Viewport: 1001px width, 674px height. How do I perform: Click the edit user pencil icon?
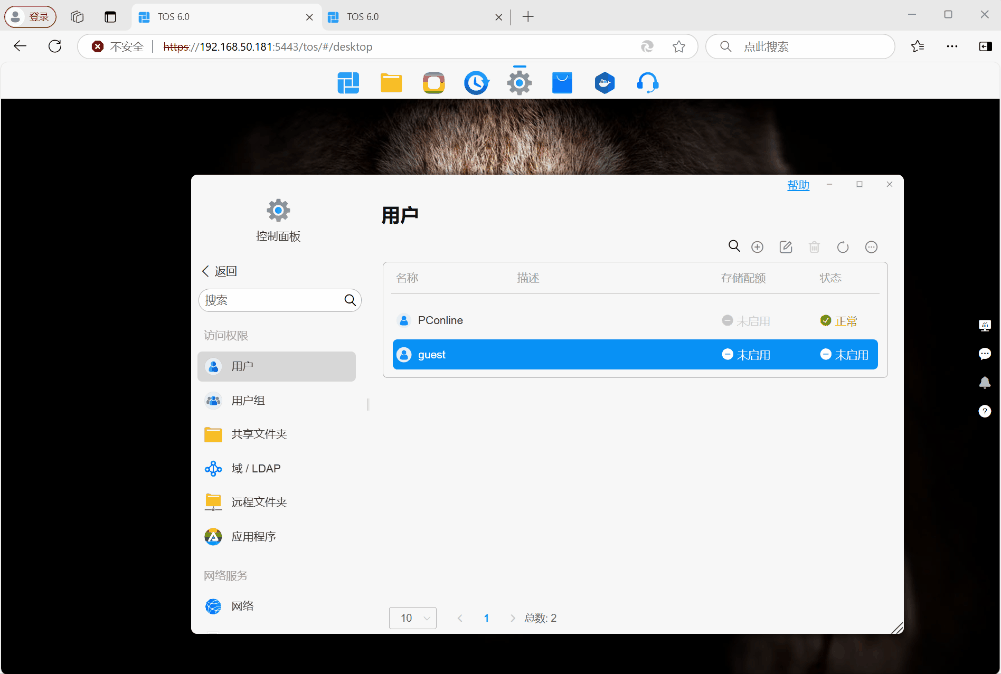(x=786, y=247)
